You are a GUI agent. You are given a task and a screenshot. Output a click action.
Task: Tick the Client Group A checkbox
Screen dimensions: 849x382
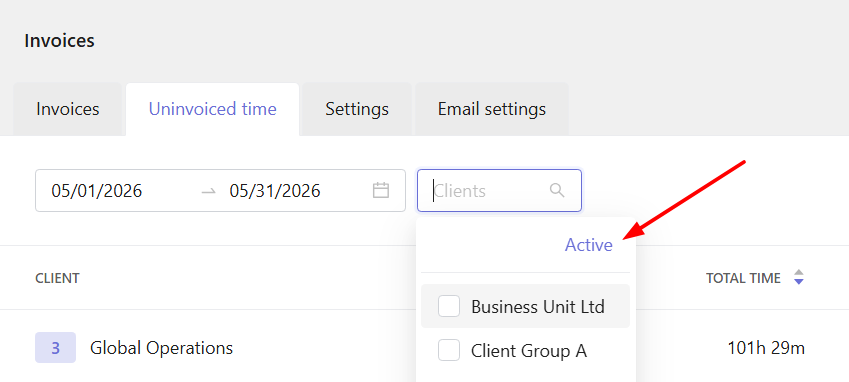coord(449,351)
